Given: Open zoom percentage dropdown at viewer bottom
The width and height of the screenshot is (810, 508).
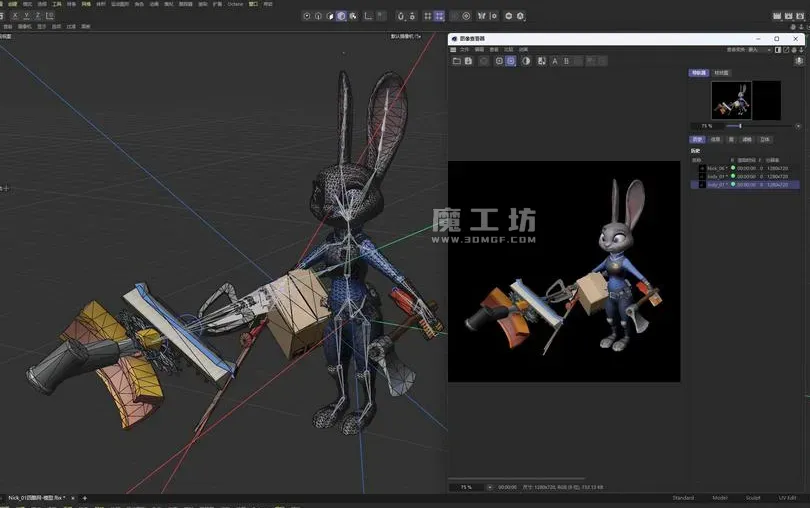Looking at the screenshot, I should click(466, 487).
